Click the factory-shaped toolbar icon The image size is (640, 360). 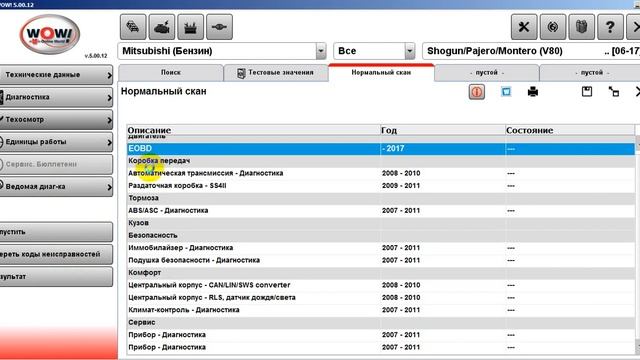tap(191, 27)
